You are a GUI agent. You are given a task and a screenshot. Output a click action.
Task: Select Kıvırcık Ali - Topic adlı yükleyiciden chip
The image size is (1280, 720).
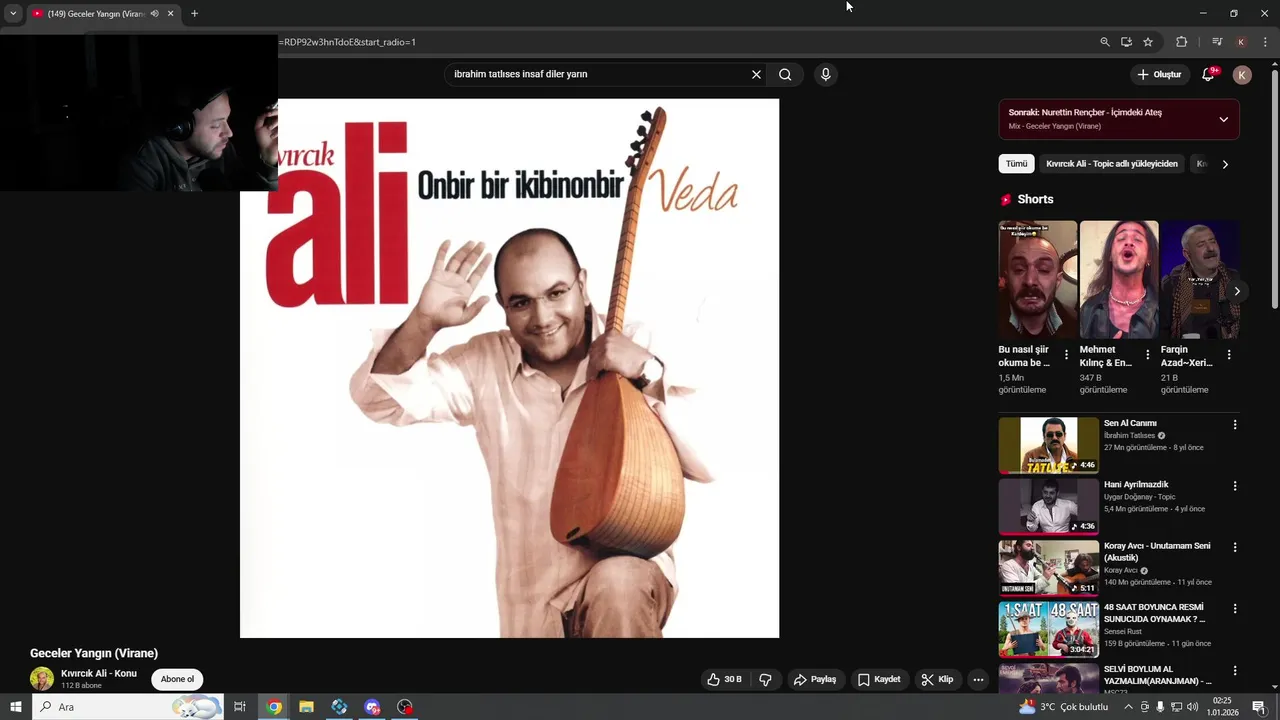tap(1112, 164)
